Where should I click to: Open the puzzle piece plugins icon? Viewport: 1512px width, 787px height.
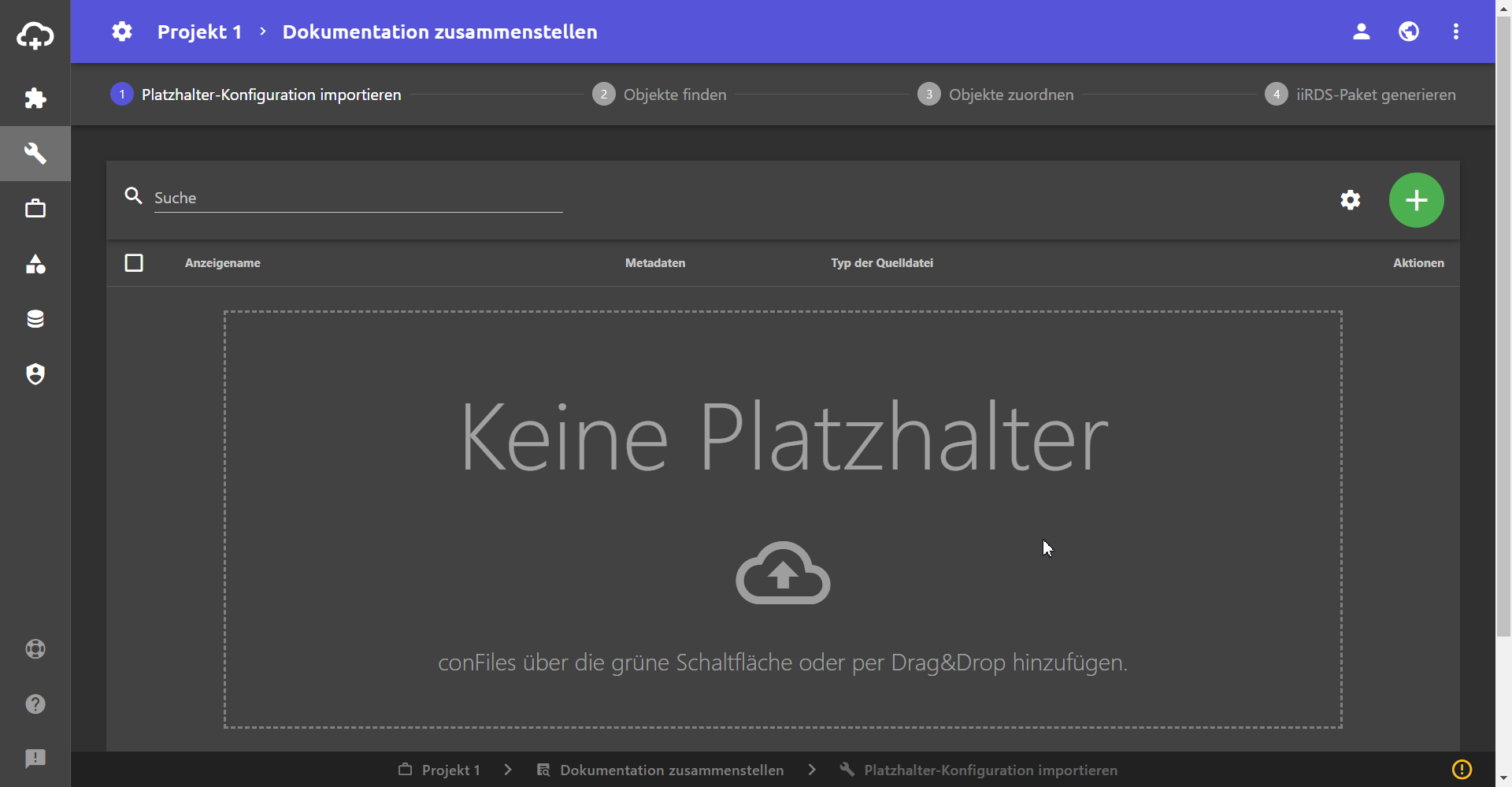point(35,98)
